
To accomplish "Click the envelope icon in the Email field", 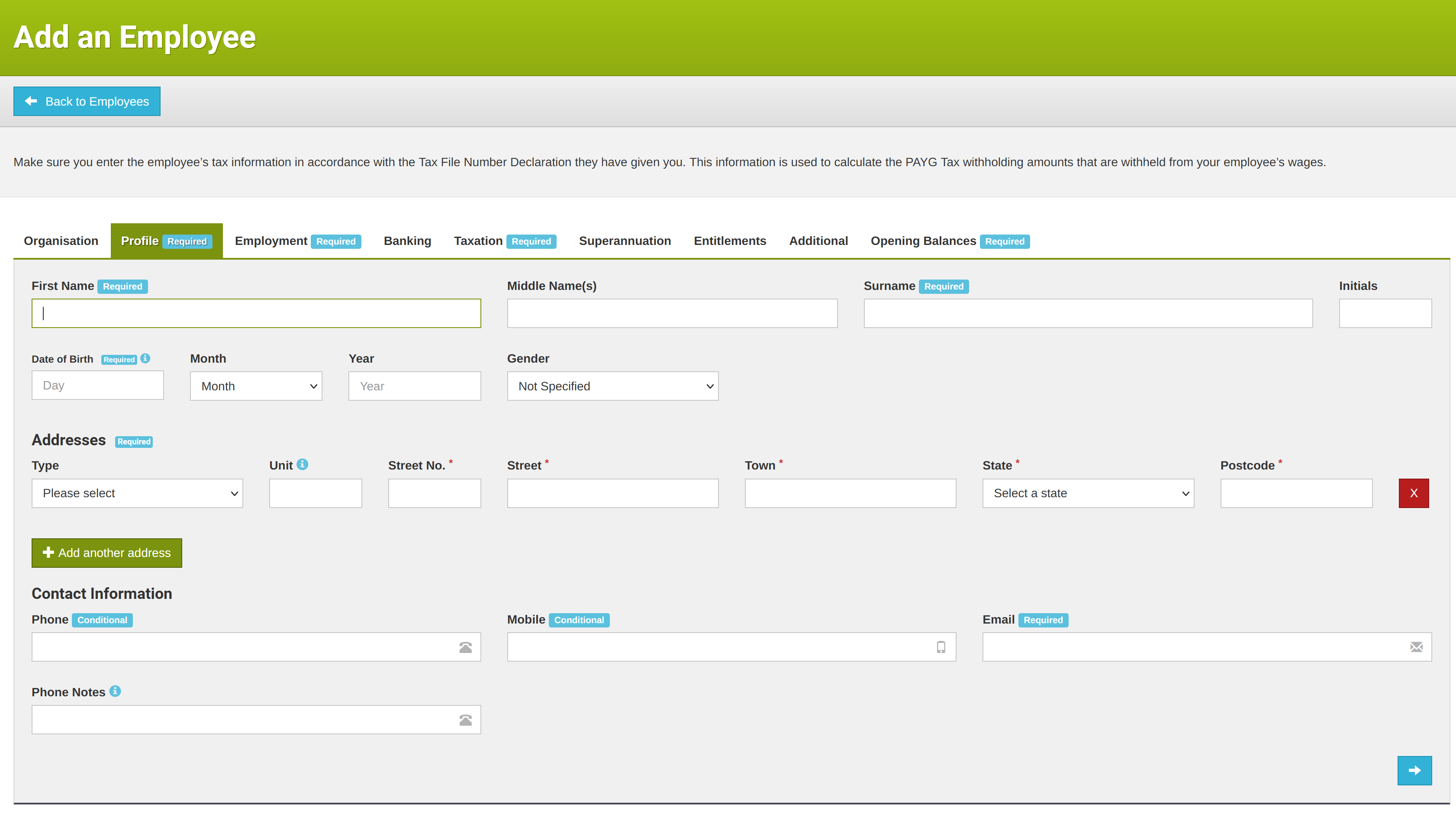I will [1416, 647].
